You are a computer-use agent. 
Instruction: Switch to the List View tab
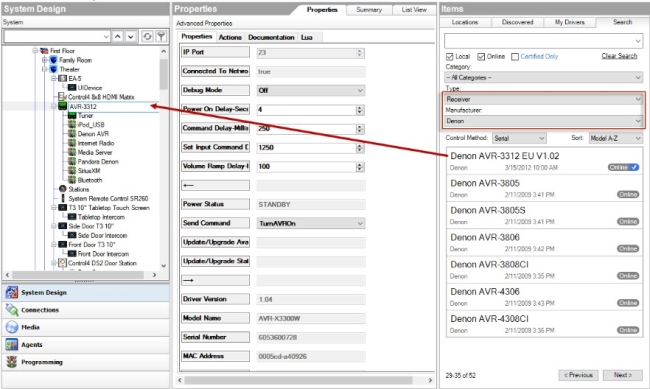click(414, 10)
